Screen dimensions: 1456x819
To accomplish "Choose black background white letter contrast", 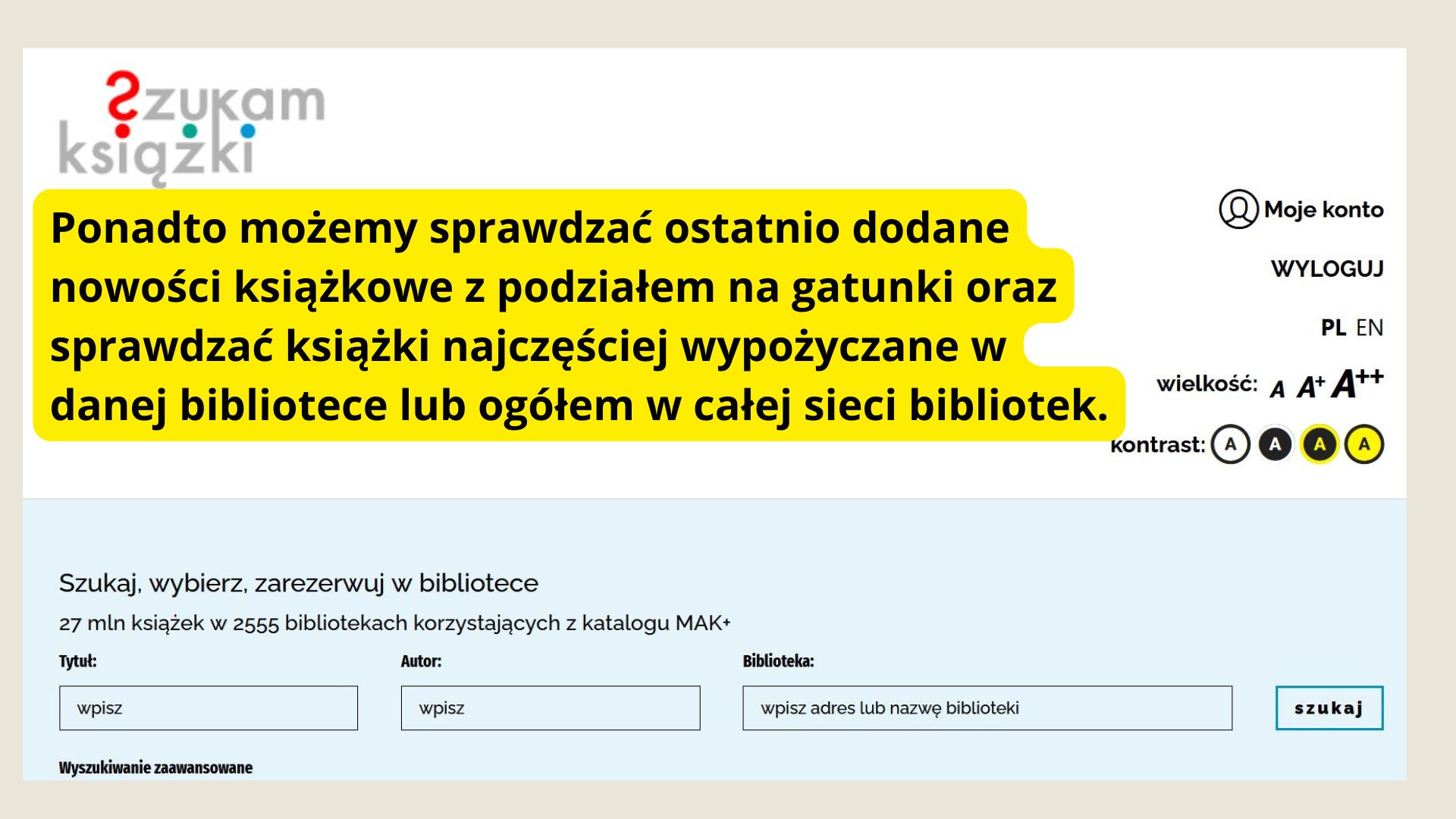I will [x=1275, y=444].
